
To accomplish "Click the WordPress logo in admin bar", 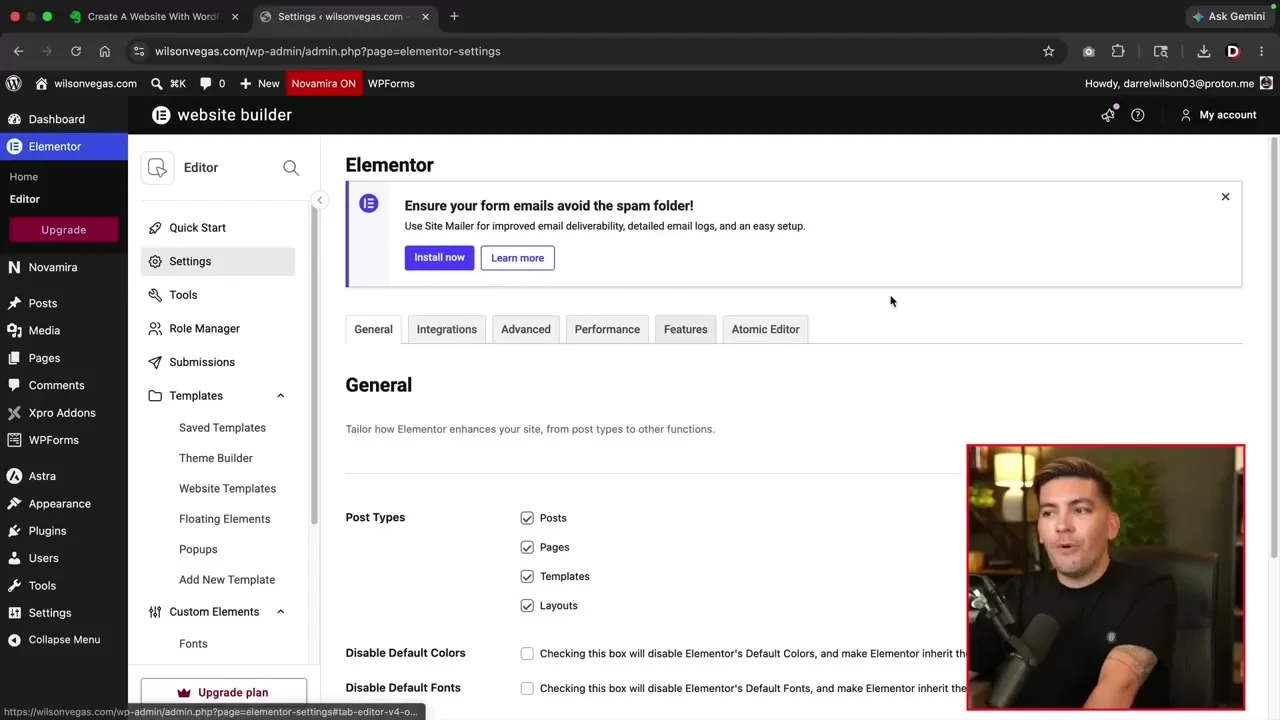I will click(x=13, y=83).
